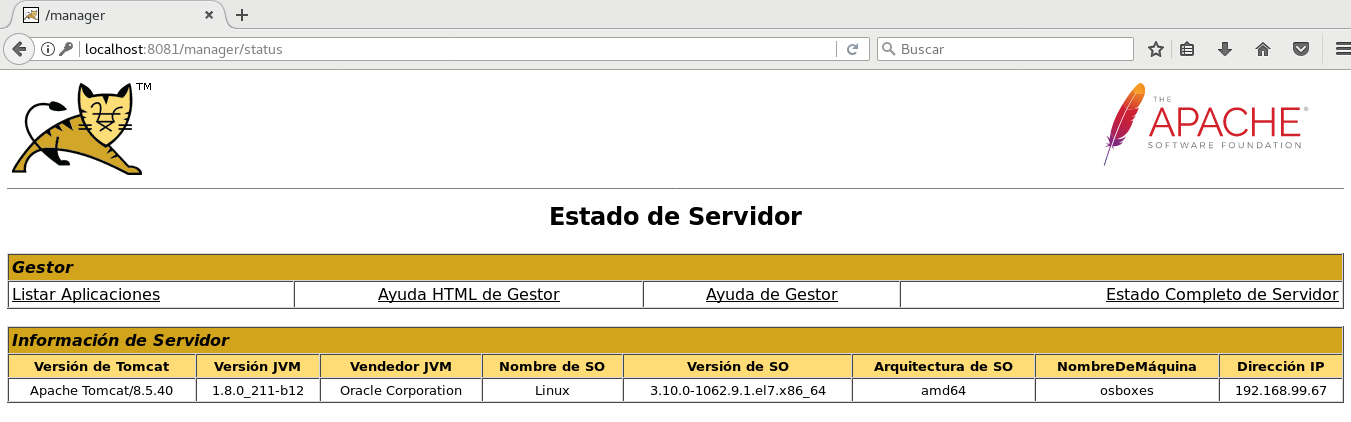The height and width of the screenshot is (422, 1351).
Task: Click the Tomcat cat logo image
Action: (x=80, y=128)
